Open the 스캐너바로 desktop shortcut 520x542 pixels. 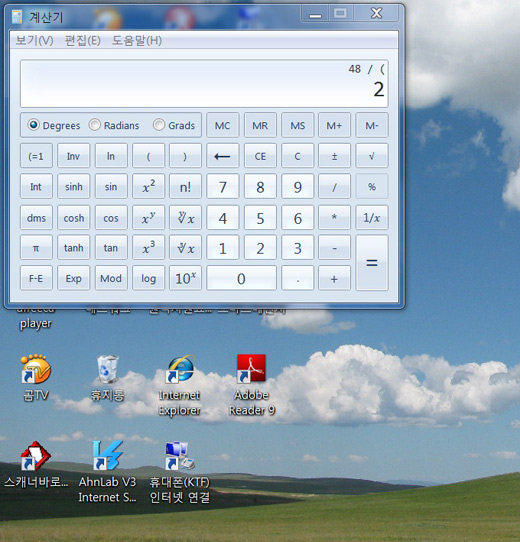[36, 465]
